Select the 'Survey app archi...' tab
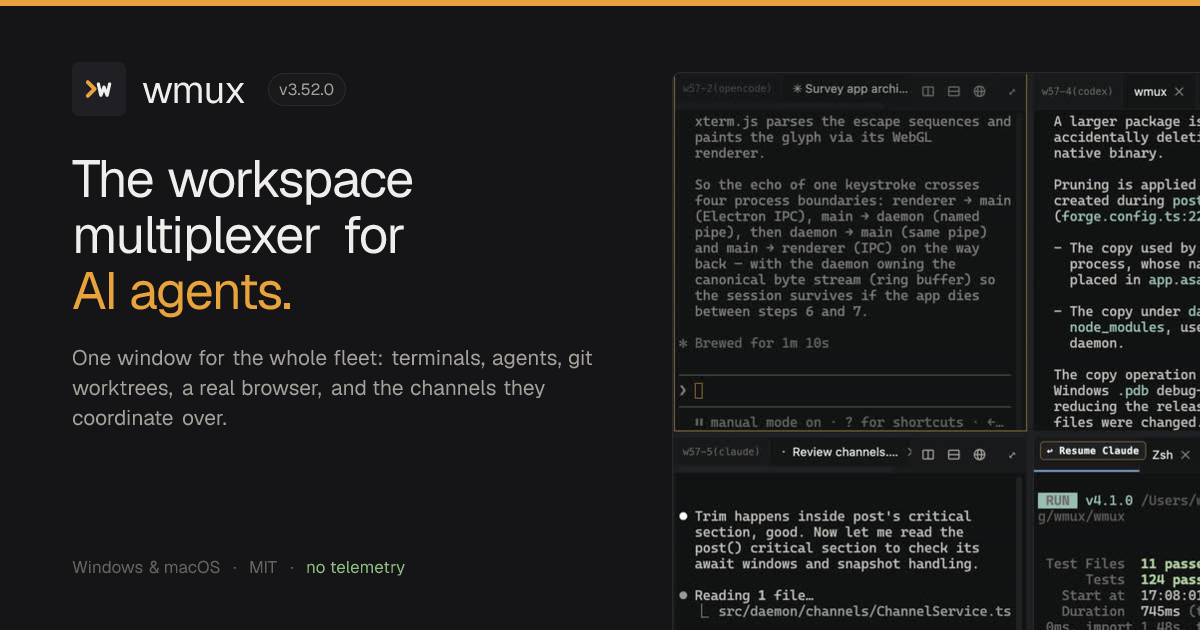Viewport: 1200px width, 630px height. click(x=850, y=89)
